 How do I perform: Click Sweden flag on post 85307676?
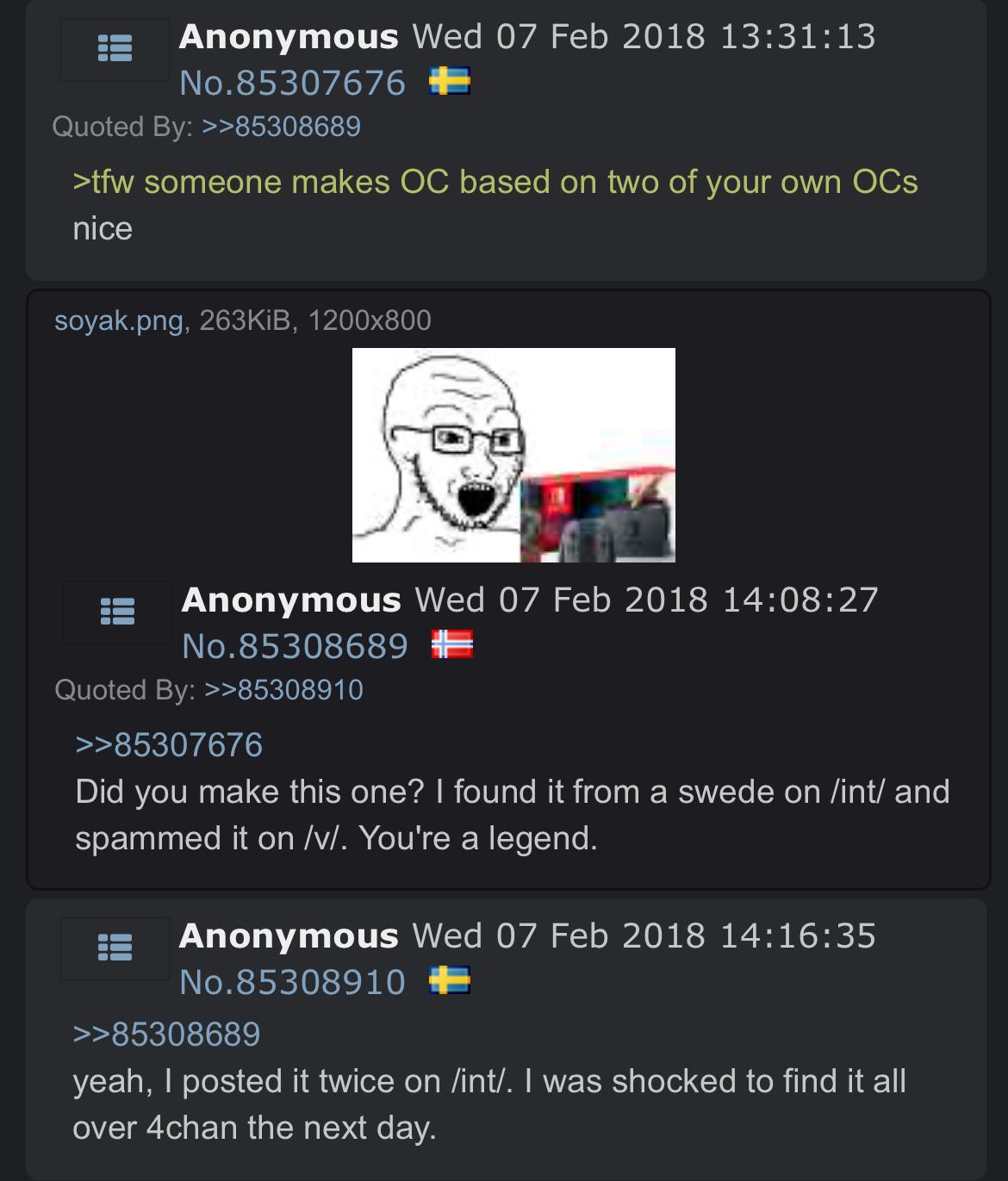click(x=450, y=83)
